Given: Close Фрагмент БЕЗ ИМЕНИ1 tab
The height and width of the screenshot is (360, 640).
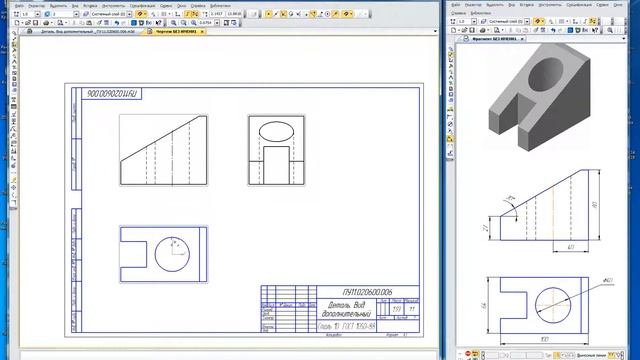Looking at the screenshot, I should pyautogui.click(x=522, y=39).
